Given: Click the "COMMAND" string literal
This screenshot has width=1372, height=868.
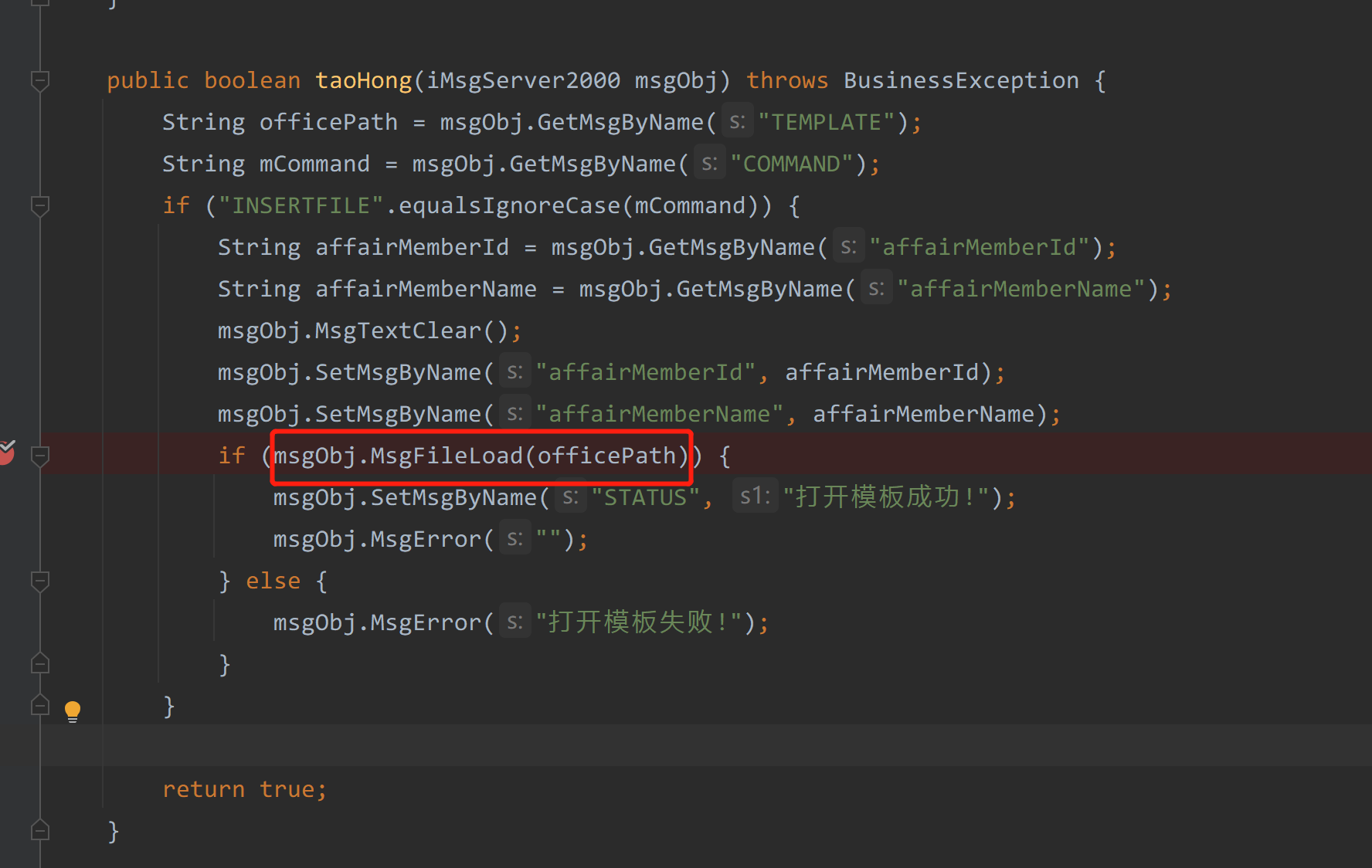Looking at the screenshot, I should point(791,164).
